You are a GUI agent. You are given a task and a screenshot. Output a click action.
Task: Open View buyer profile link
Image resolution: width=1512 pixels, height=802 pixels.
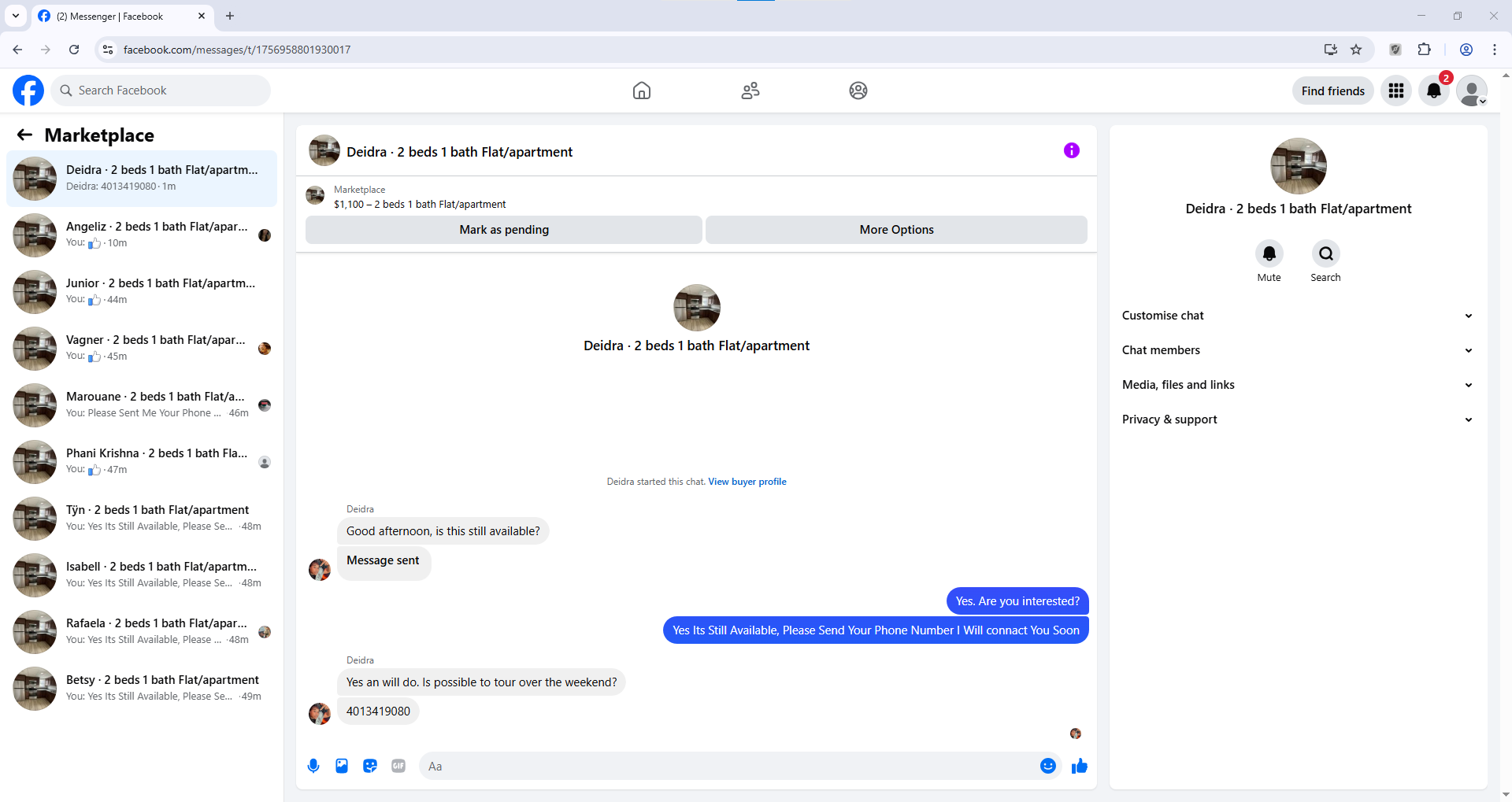(747, 482)
